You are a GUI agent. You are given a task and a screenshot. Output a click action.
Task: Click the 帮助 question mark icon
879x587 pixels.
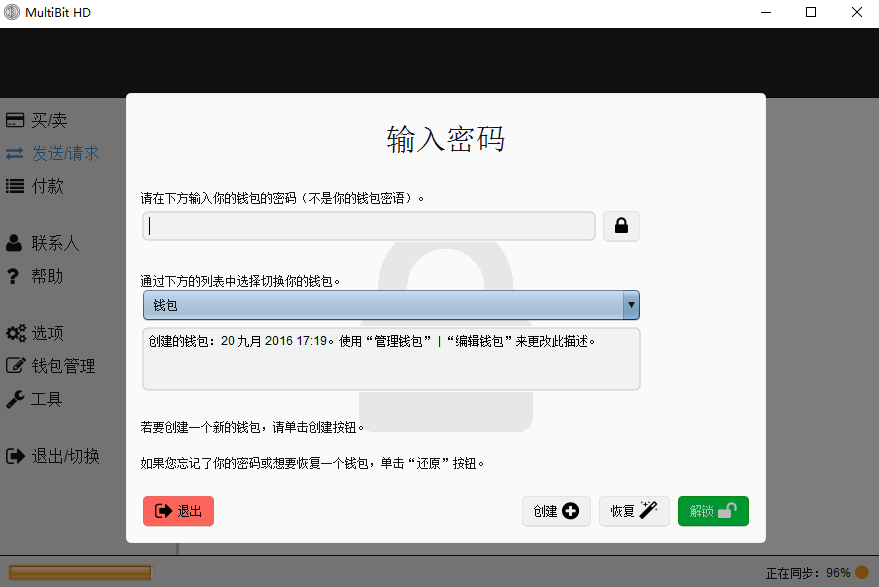[13, 276]
